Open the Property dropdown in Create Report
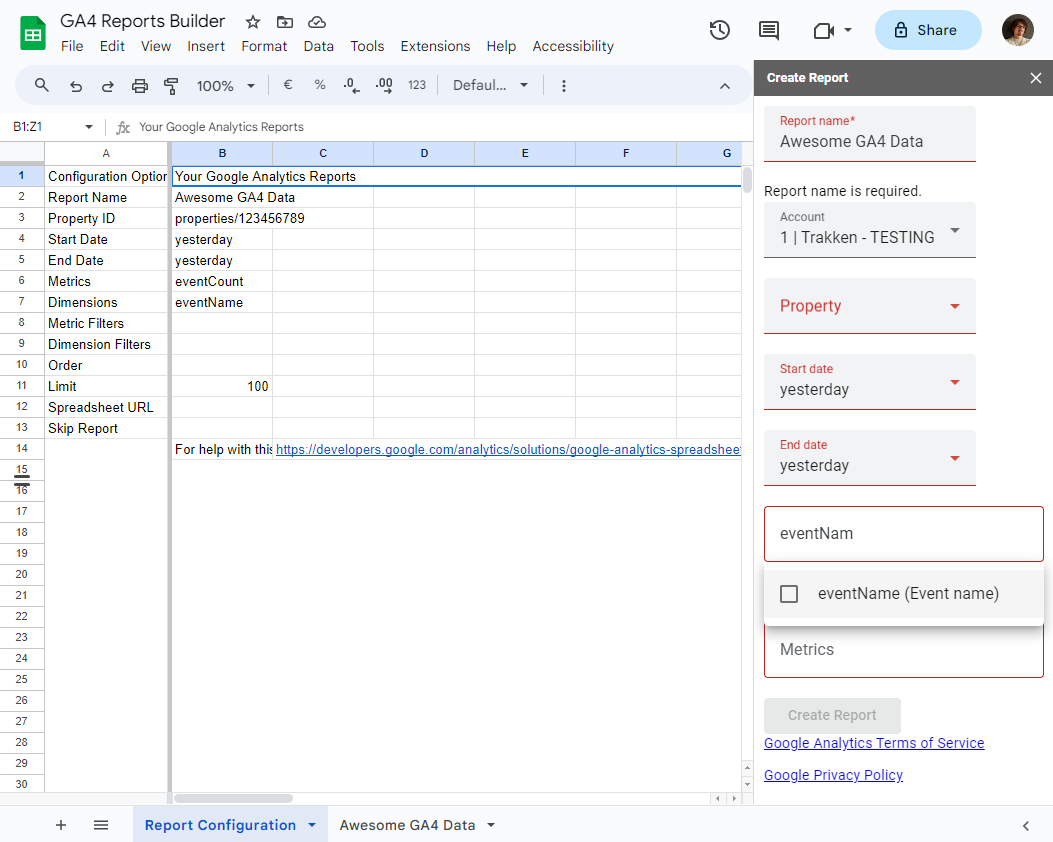 point(869,306)
